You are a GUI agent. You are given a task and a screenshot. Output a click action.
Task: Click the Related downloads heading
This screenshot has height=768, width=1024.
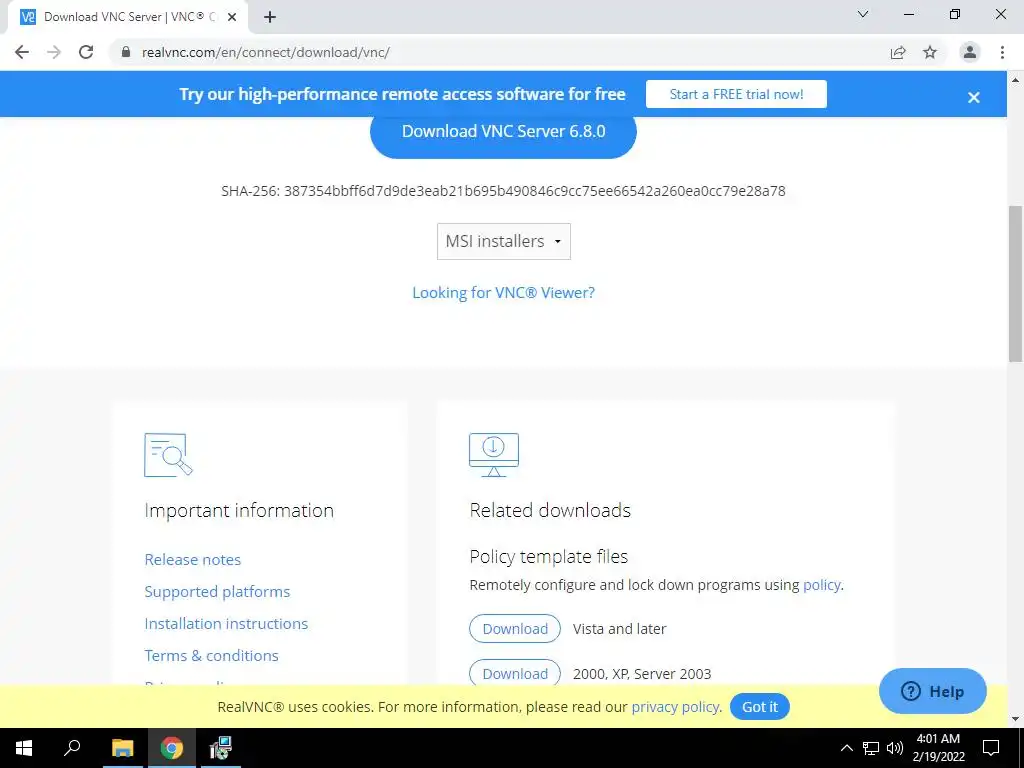550,510
